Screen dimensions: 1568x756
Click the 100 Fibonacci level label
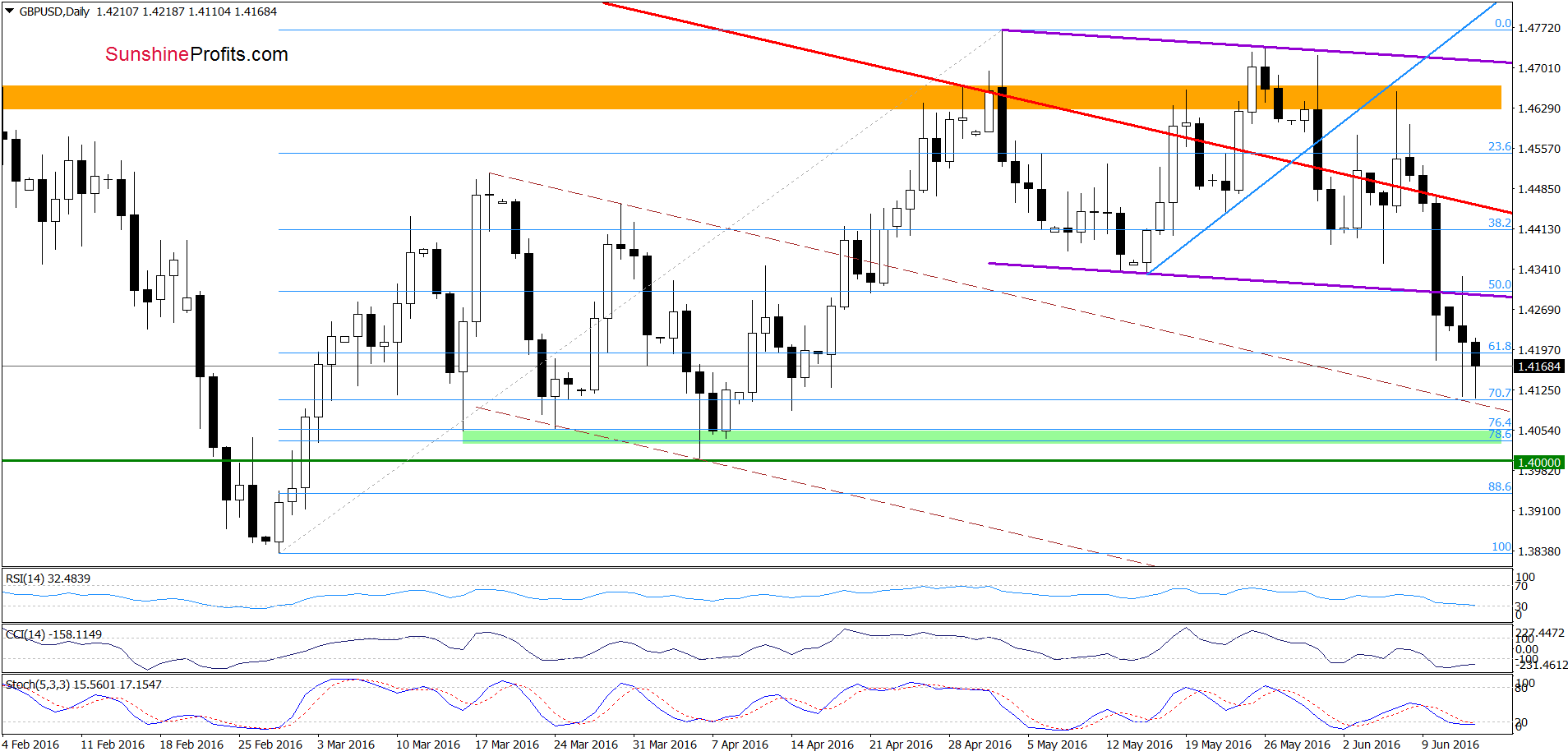tap(1501, 546)
